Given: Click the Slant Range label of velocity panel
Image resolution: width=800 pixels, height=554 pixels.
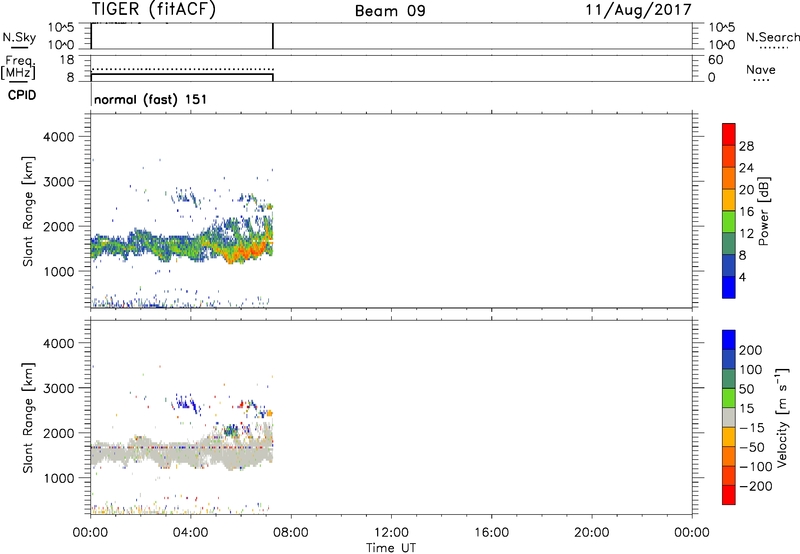Looking at the screenshot, I should coord(28,417).
